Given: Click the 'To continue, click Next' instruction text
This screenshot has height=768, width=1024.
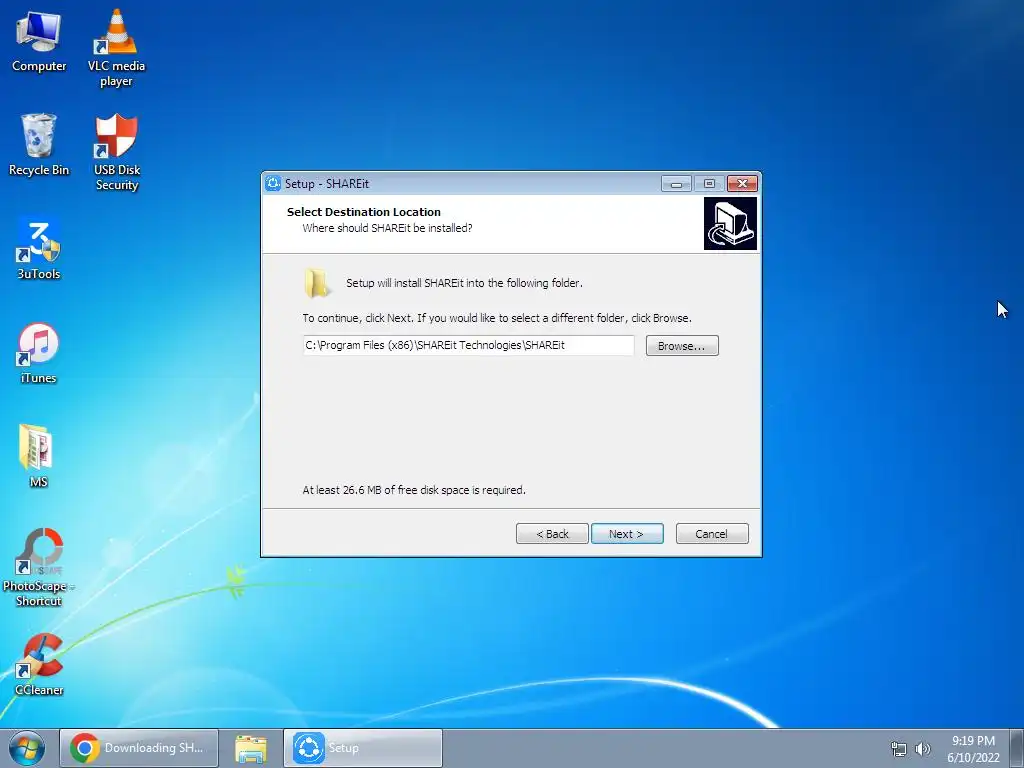Looking at the screenshot, I should [497, 318].
